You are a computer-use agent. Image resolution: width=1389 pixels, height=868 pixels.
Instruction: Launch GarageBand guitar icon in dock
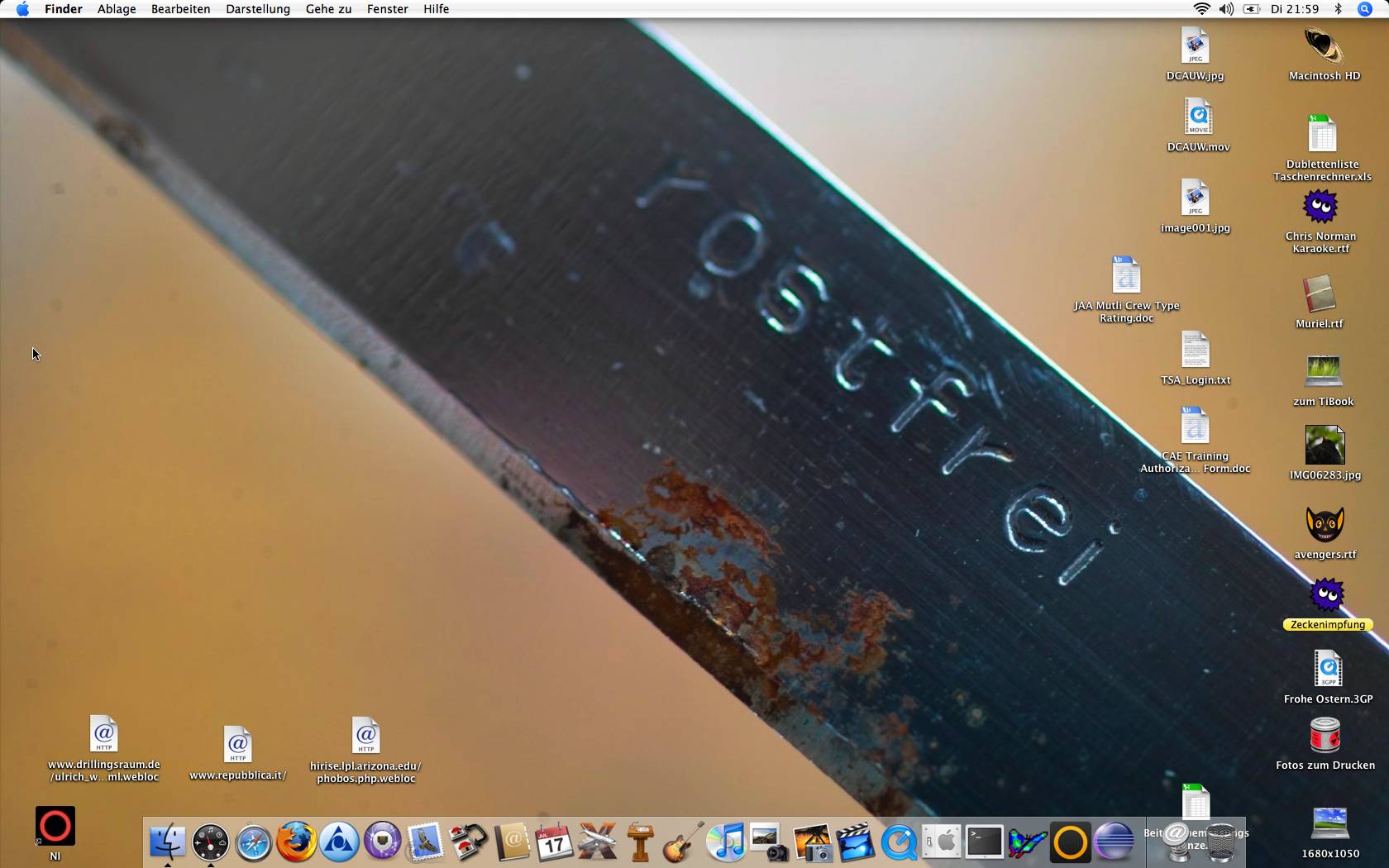[x=683, y=842]
